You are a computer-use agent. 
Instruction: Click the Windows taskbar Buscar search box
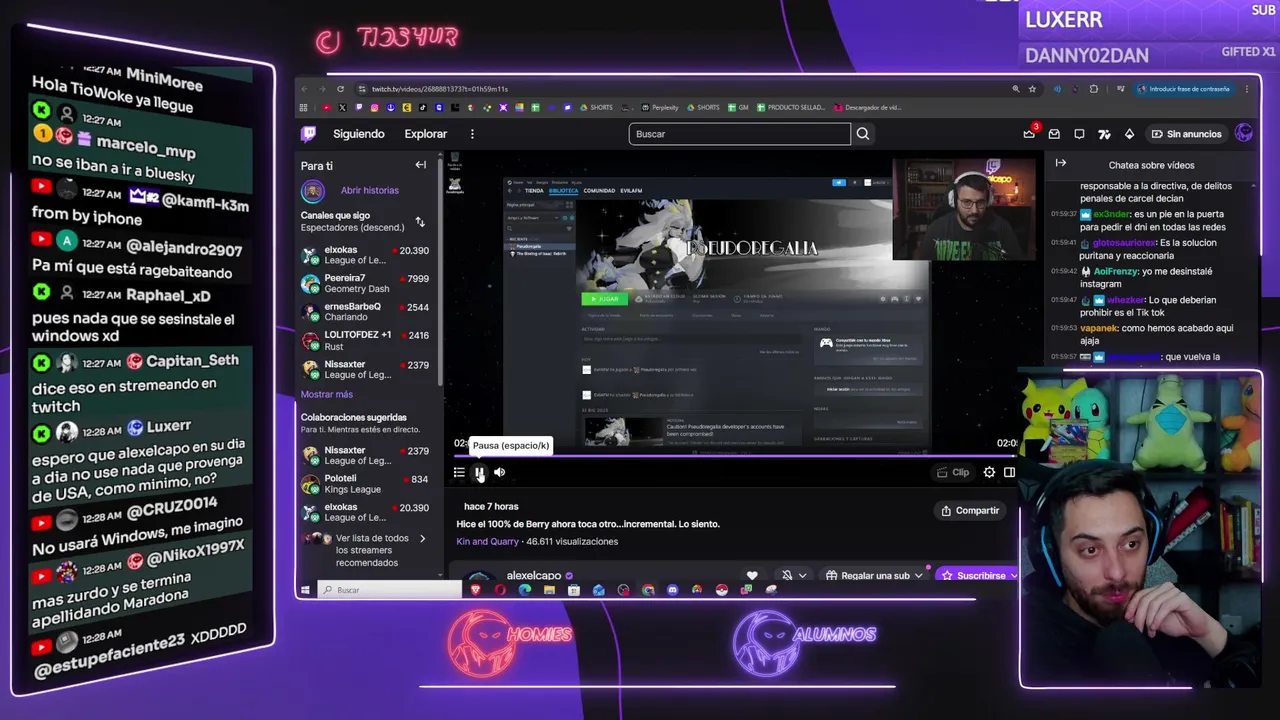coord(390,590)
